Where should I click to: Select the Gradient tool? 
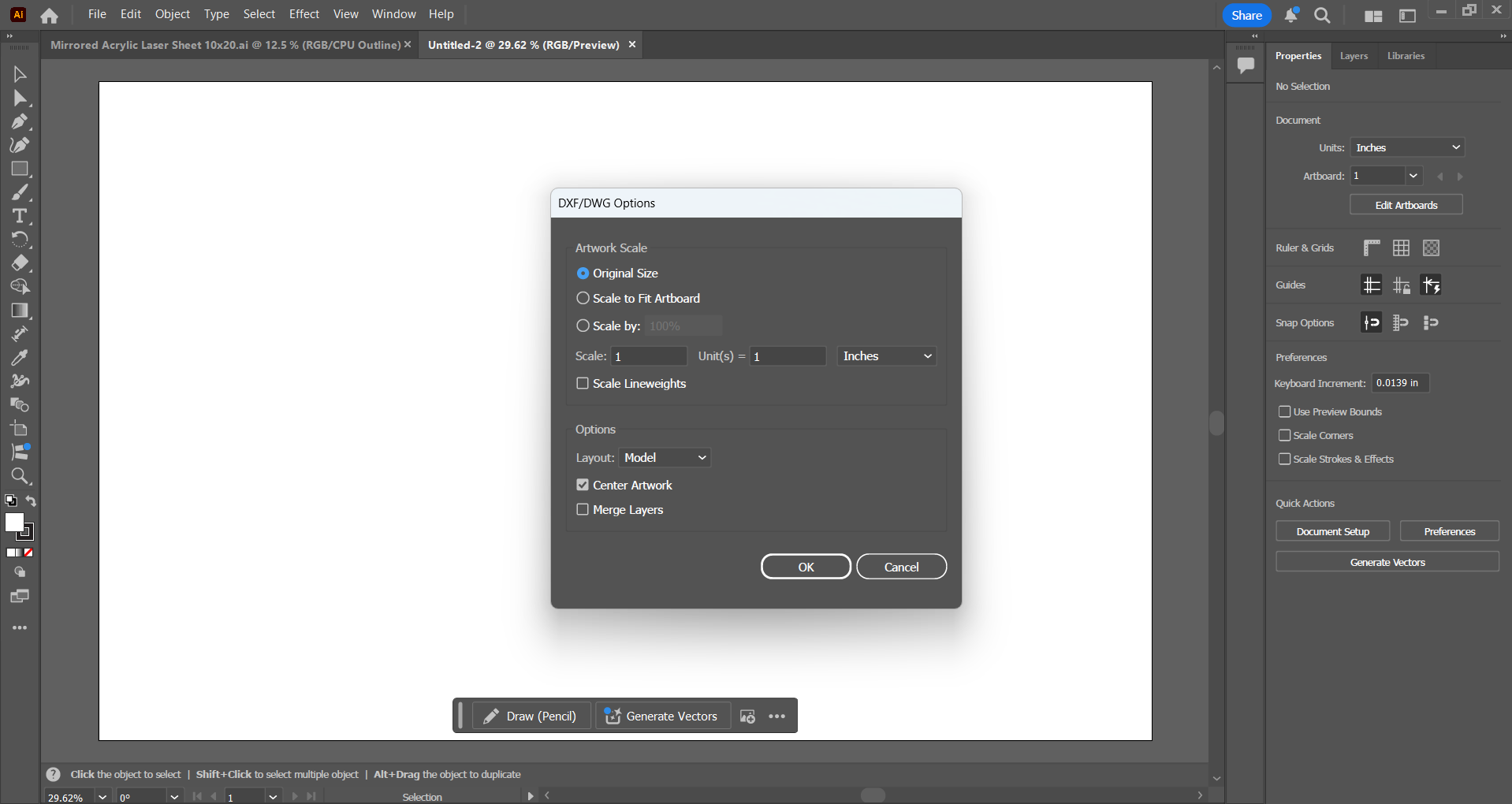pyautogui.click(x=20, y=311)
